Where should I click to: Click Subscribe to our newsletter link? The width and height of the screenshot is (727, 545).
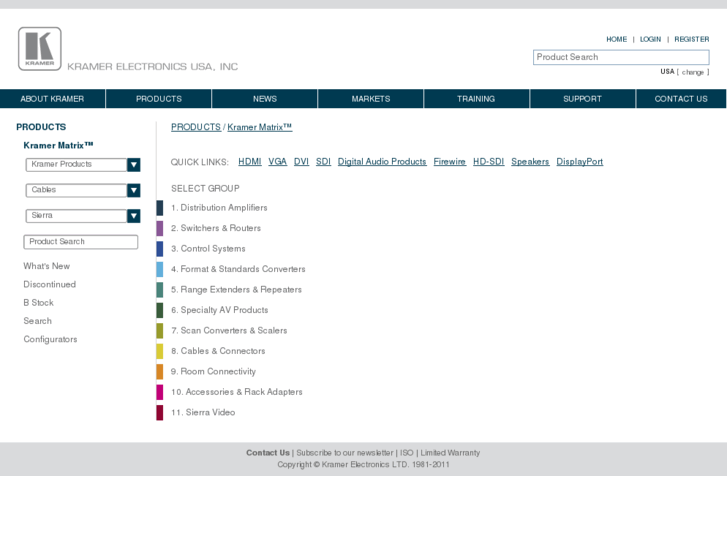[x=344, y=453]
